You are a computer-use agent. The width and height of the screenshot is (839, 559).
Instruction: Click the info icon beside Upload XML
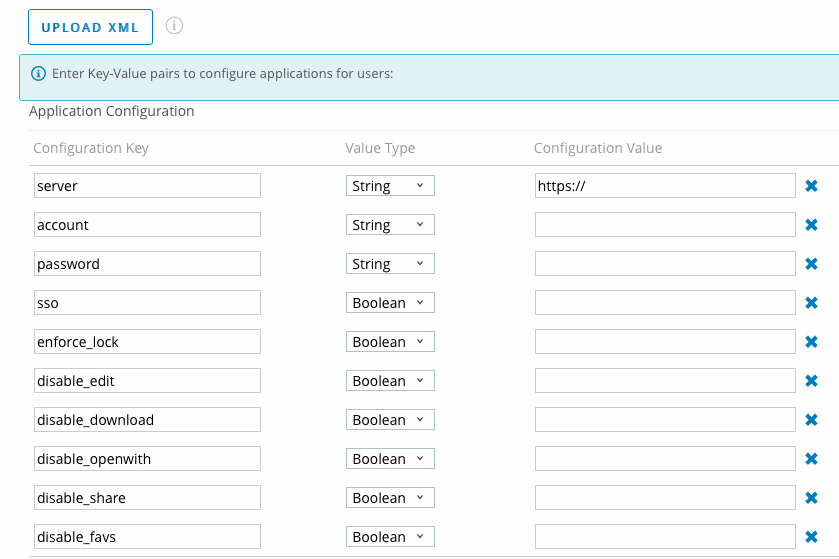[x=174, y=26]
